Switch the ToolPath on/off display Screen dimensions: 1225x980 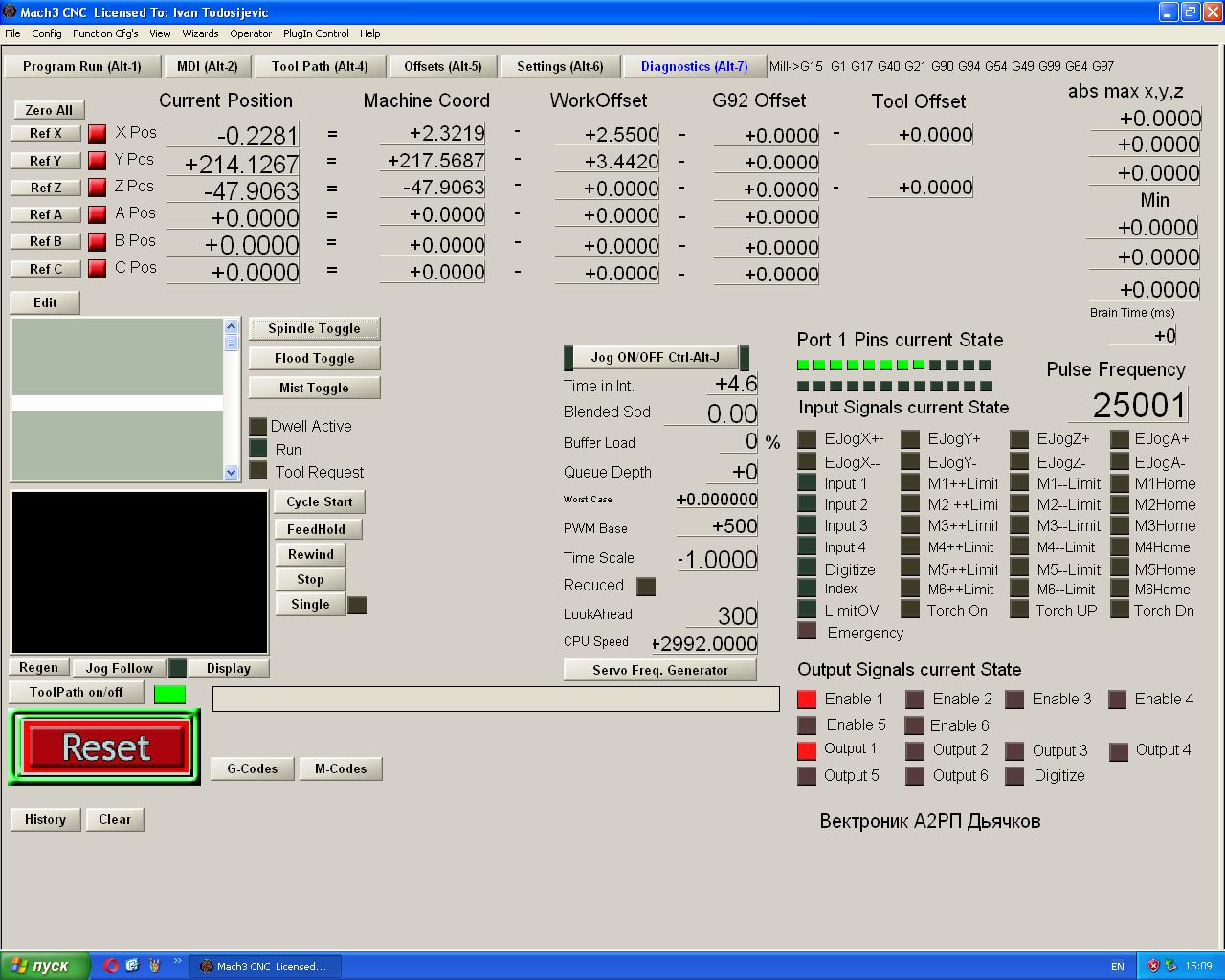click(77, 692)
